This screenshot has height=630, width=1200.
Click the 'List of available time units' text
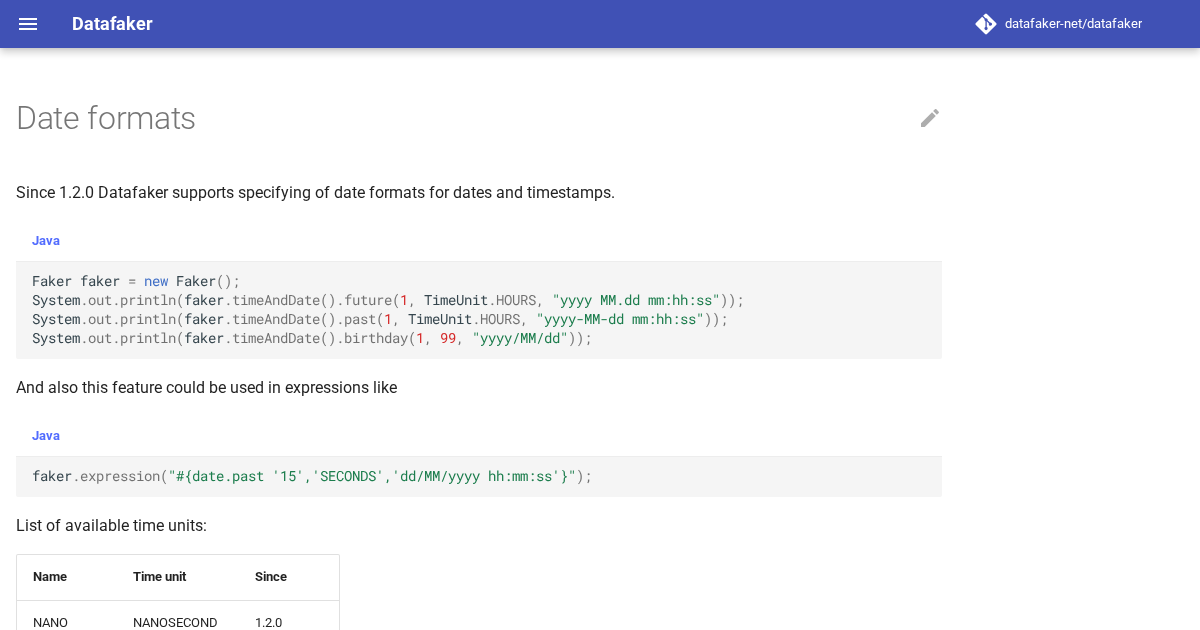(x=111, y=526)
